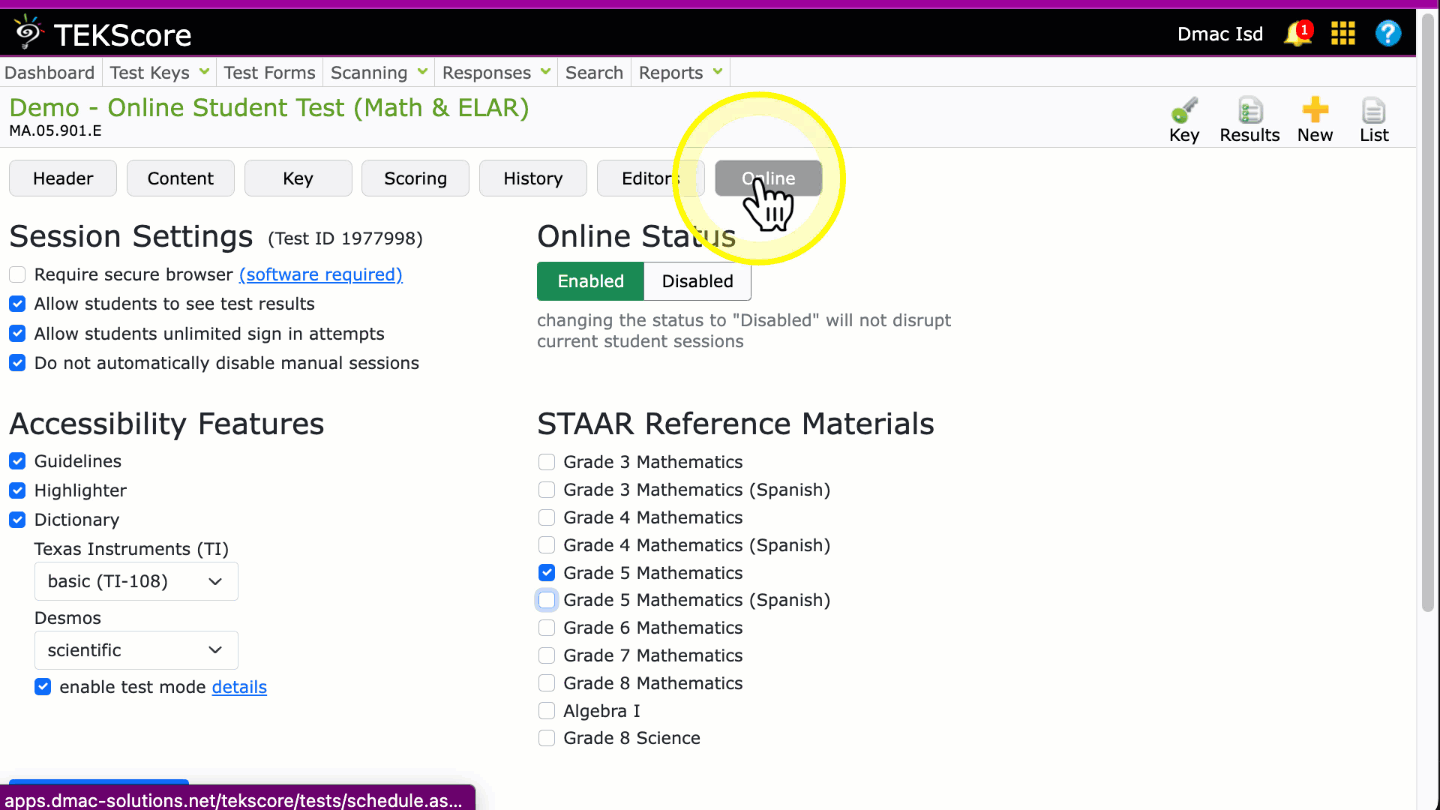Viewport: 1440px width, 810px height.
Task: Go to the Dashboard menu item
Action: click(49, 72)
